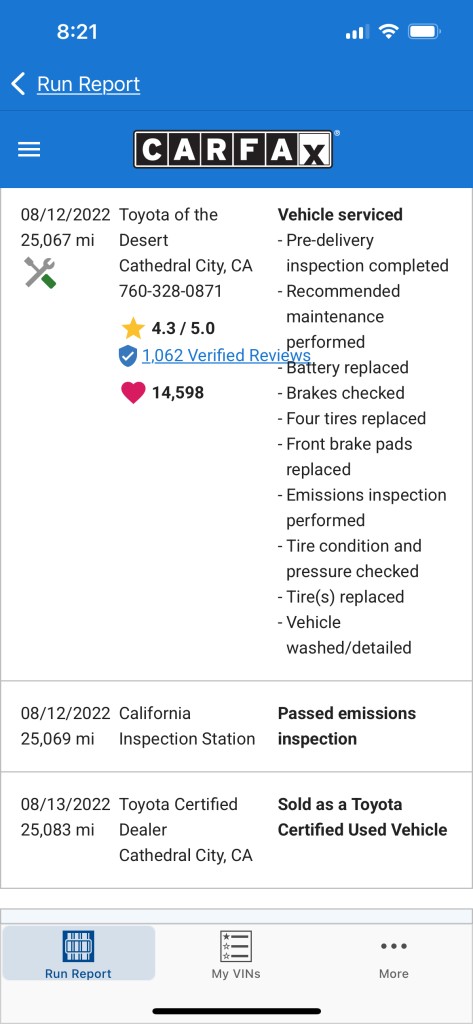Image resolution: width=473 pixels, height=1024 pixels.
Task: Tap the three-dot More icon
Action: (x=394, y=946)
